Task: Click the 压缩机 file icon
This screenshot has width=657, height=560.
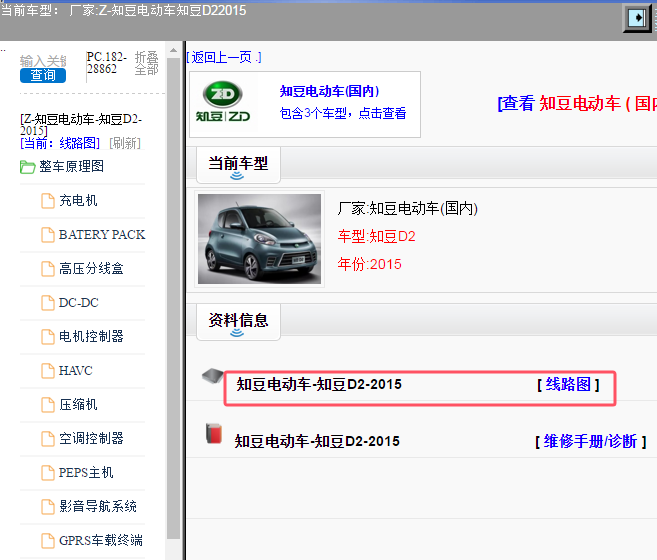Action: point(48,404)
